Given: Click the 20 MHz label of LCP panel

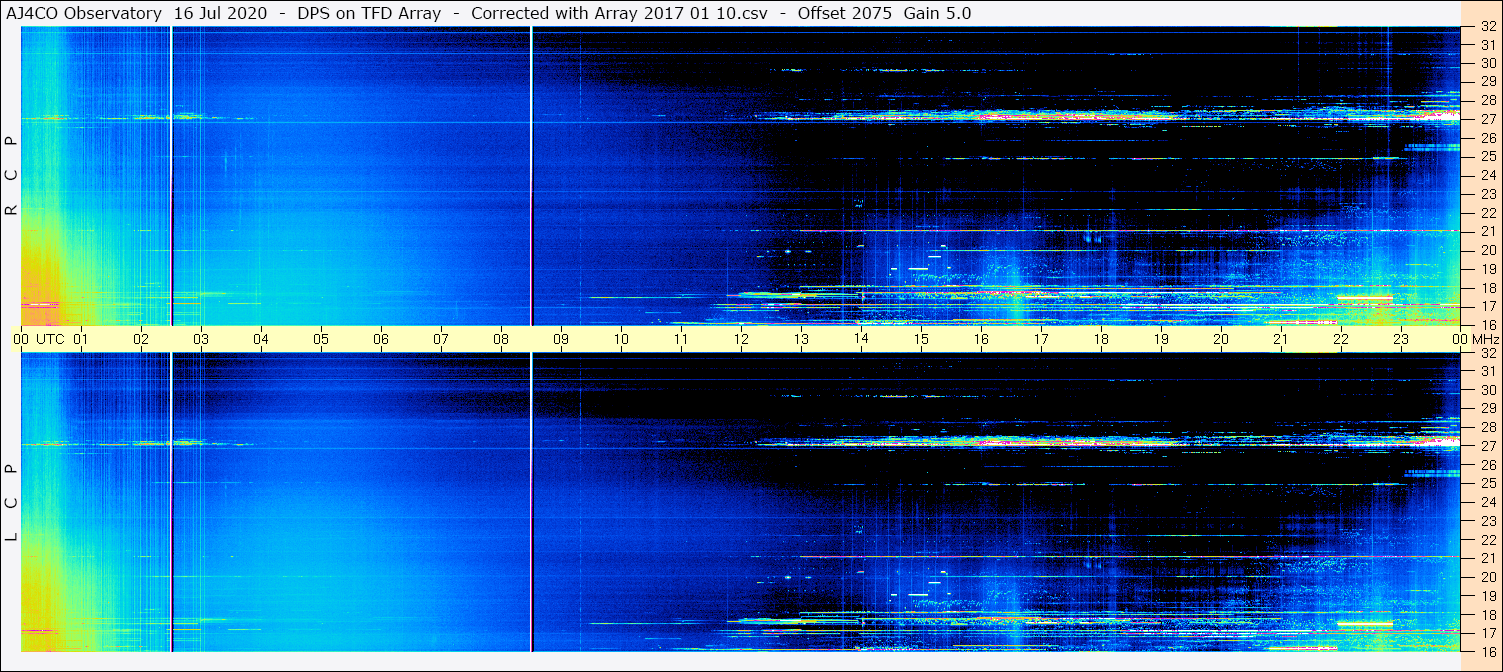Looking at the screenshot, I should tap(1487, 577).
